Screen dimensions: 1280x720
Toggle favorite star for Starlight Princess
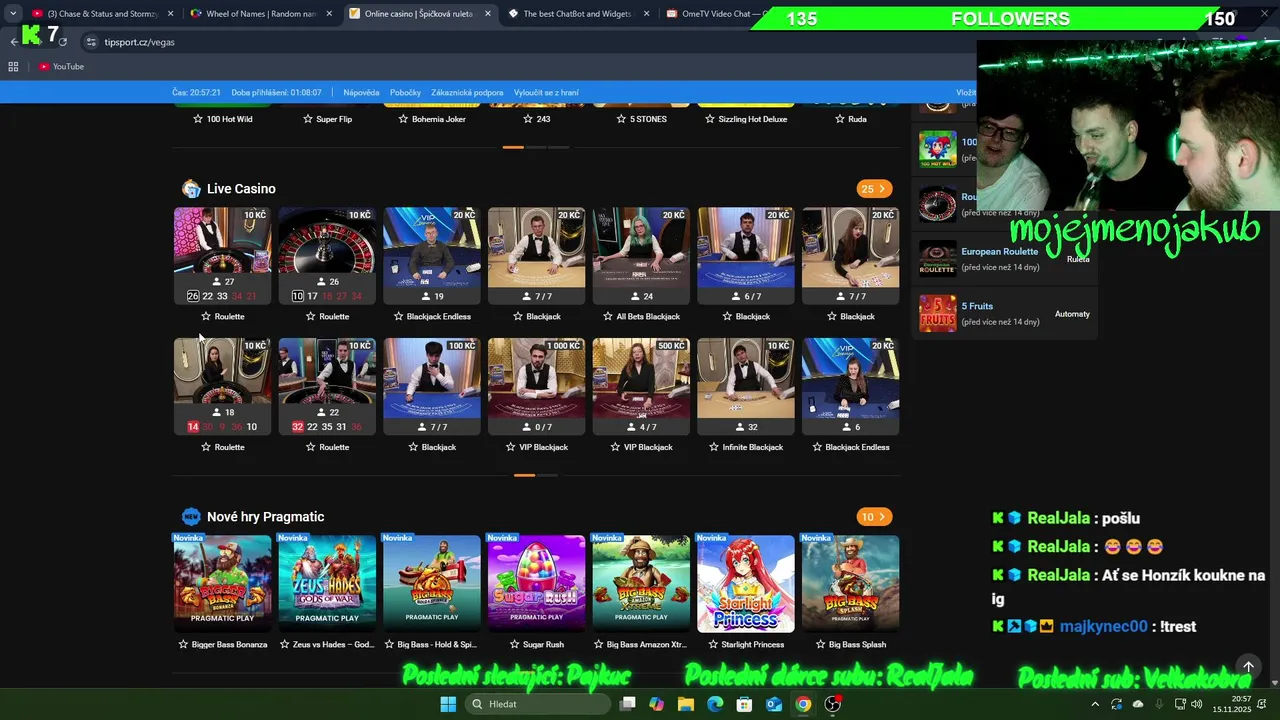coord(712,645)
